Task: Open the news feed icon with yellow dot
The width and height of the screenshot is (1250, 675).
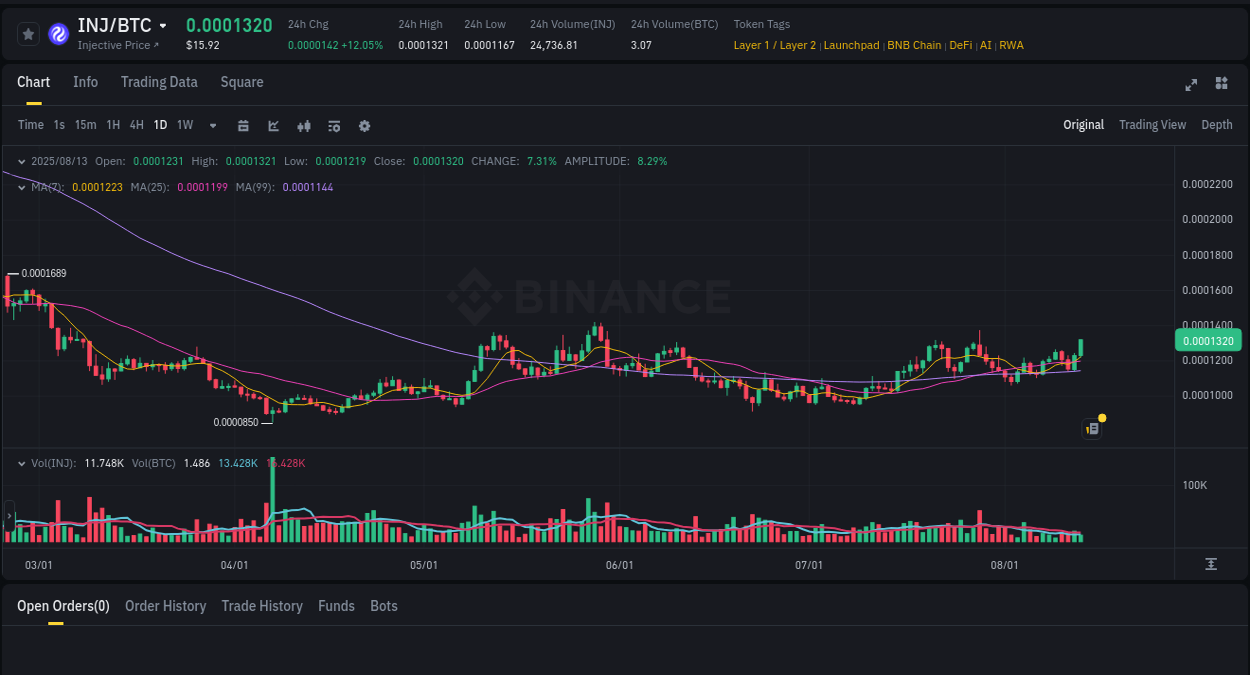Action: (x=1091, y=428)
